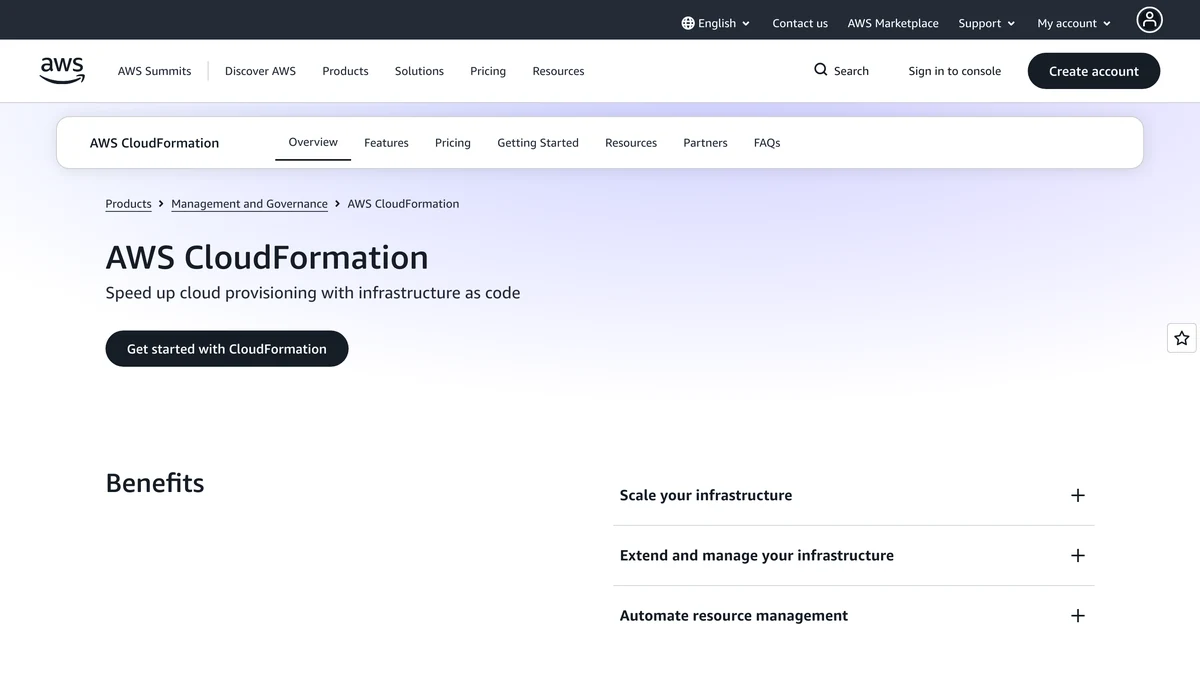Click the 'Speed up cloud provisioning' tagline

[313, 293]
